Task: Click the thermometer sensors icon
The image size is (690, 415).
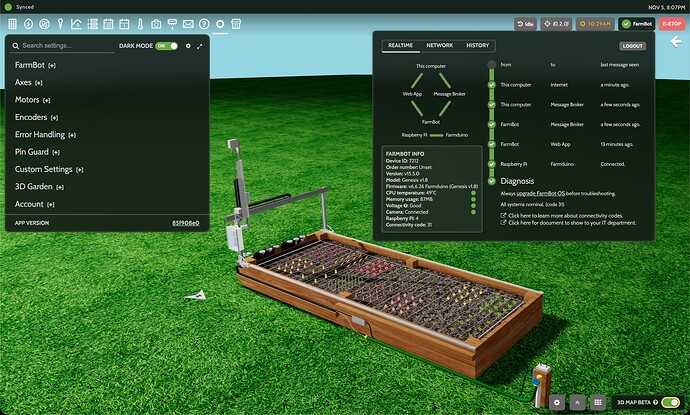Action: pos(140,23)
